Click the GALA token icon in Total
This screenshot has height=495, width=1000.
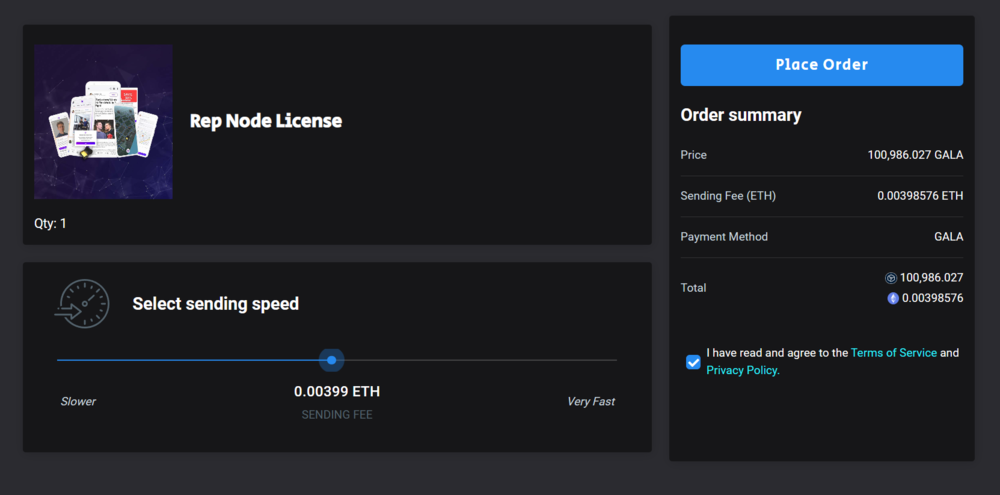(890, 278)
